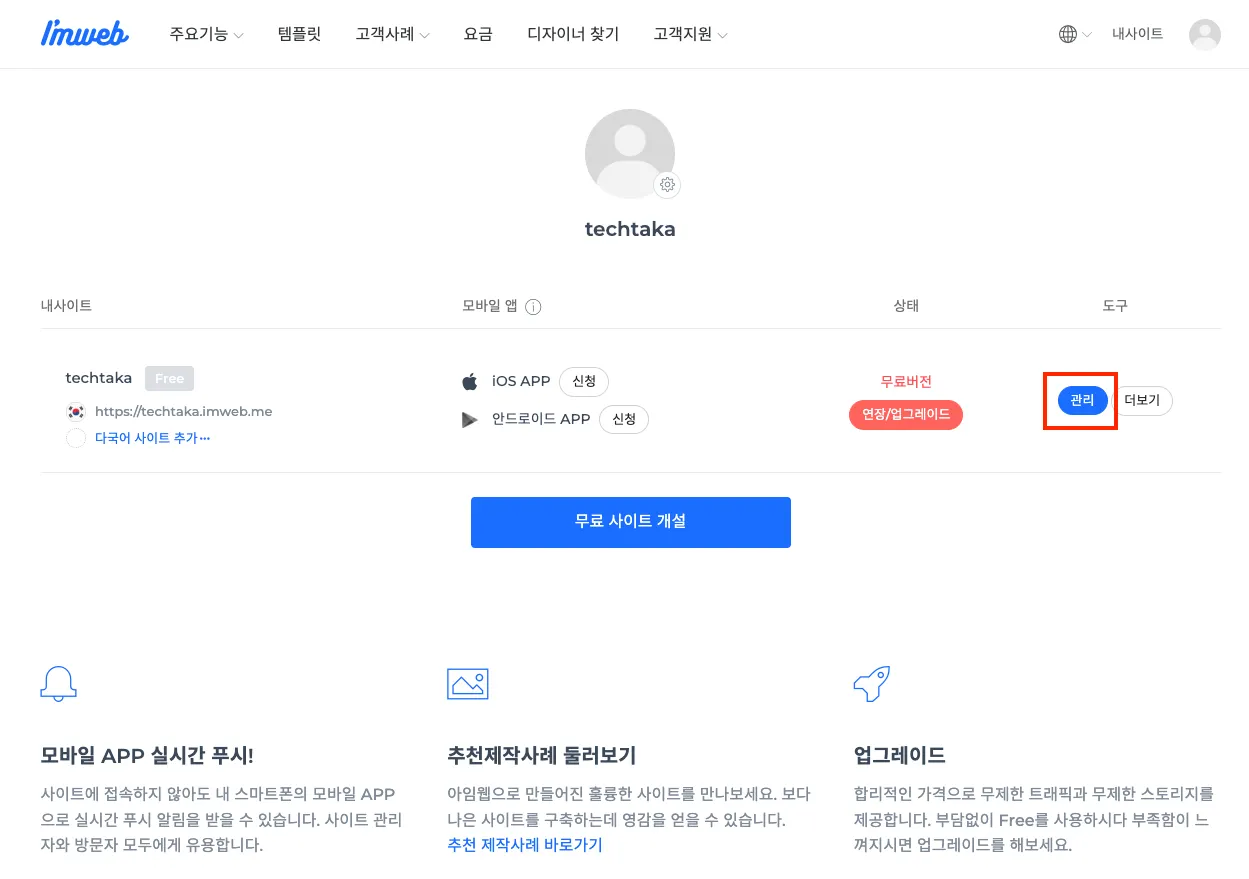Open 추천 제작사례 바로가기 link

click(525, 845)
